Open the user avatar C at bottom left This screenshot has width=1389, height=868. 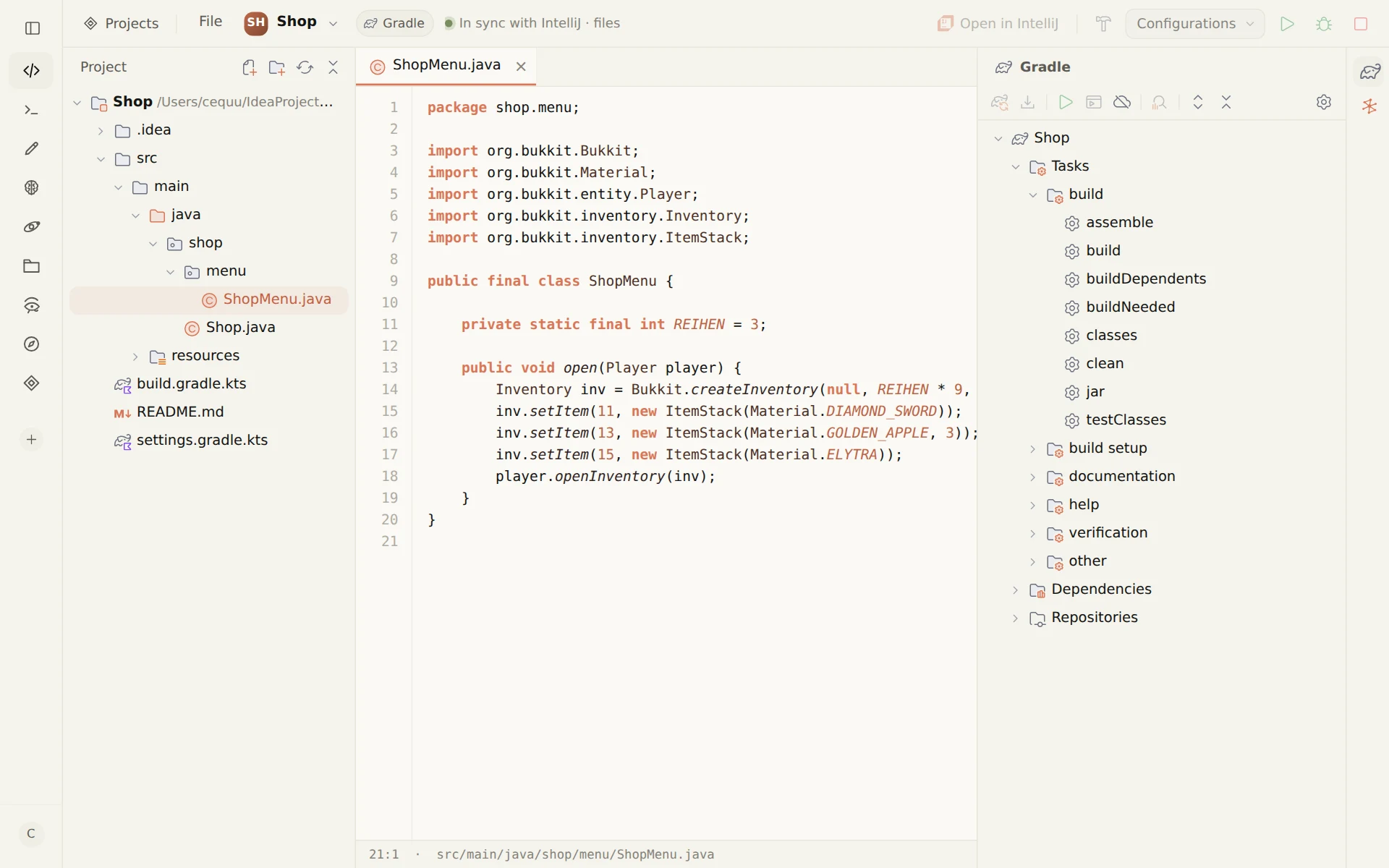(x=31, y=833)
